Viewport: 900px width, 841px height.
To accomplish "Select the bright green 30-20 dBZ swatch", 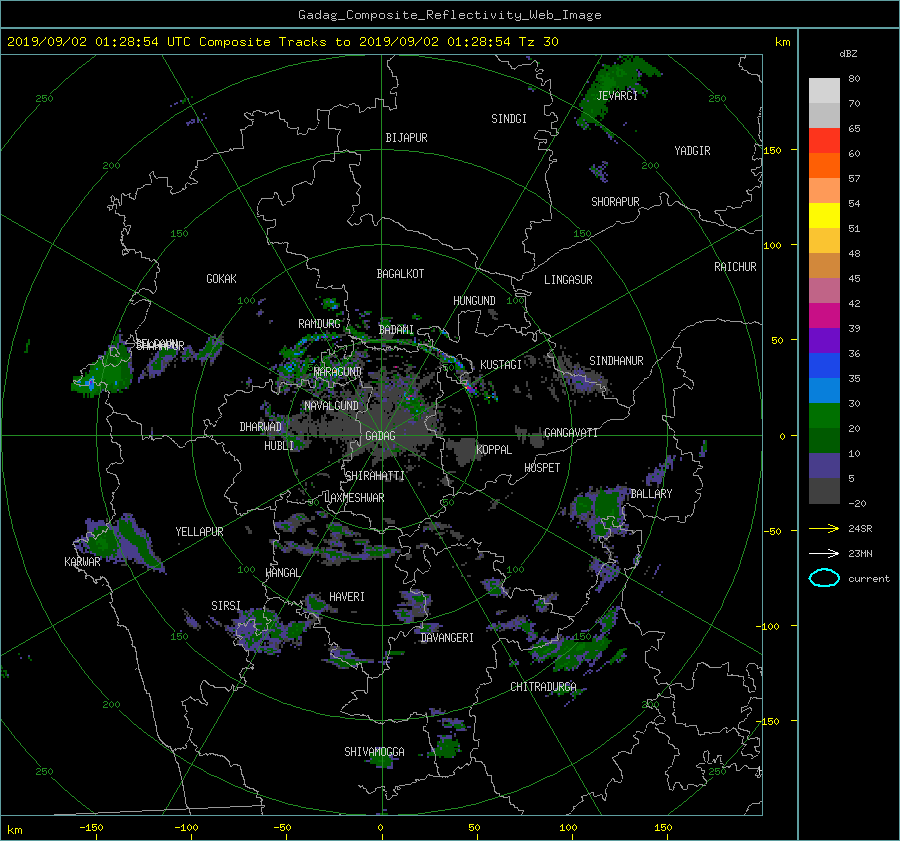I will point(824,416).
